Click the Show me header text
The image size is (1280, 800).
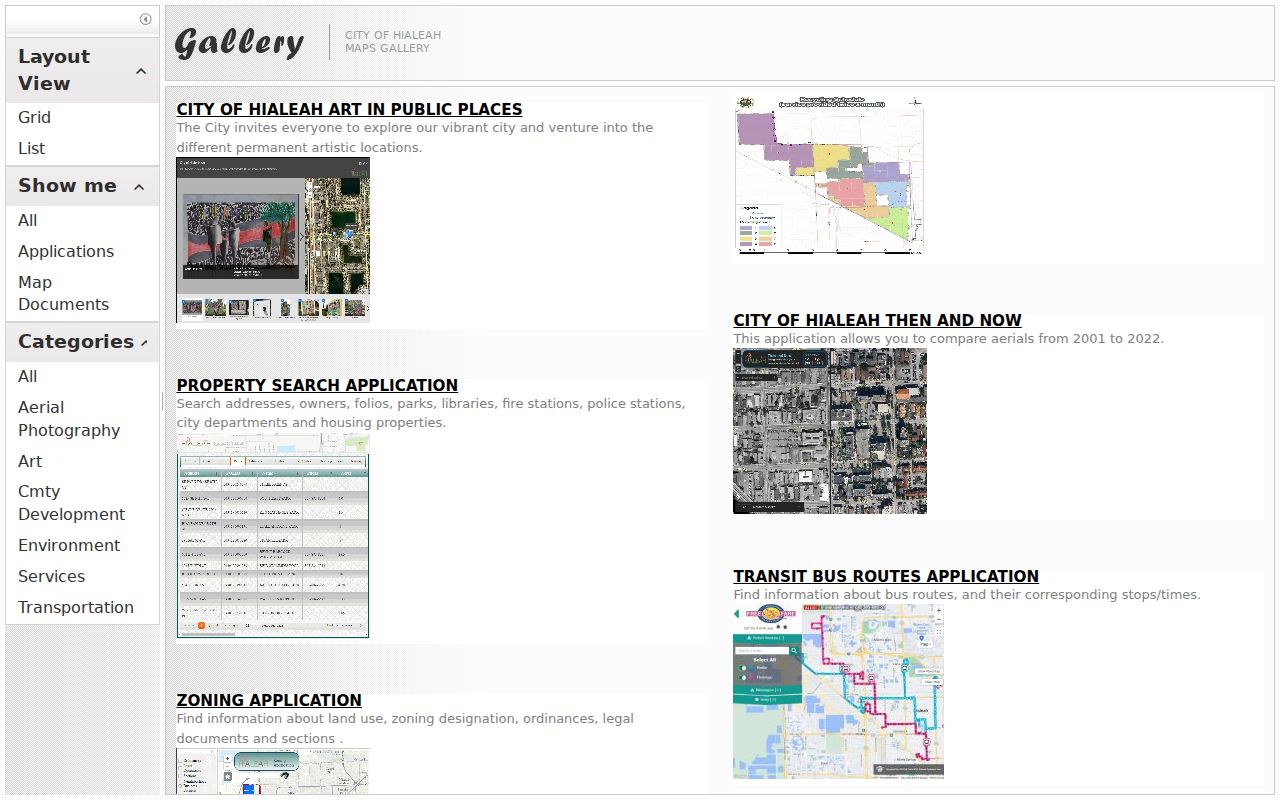pyautogui.click(x=67, y=186)
